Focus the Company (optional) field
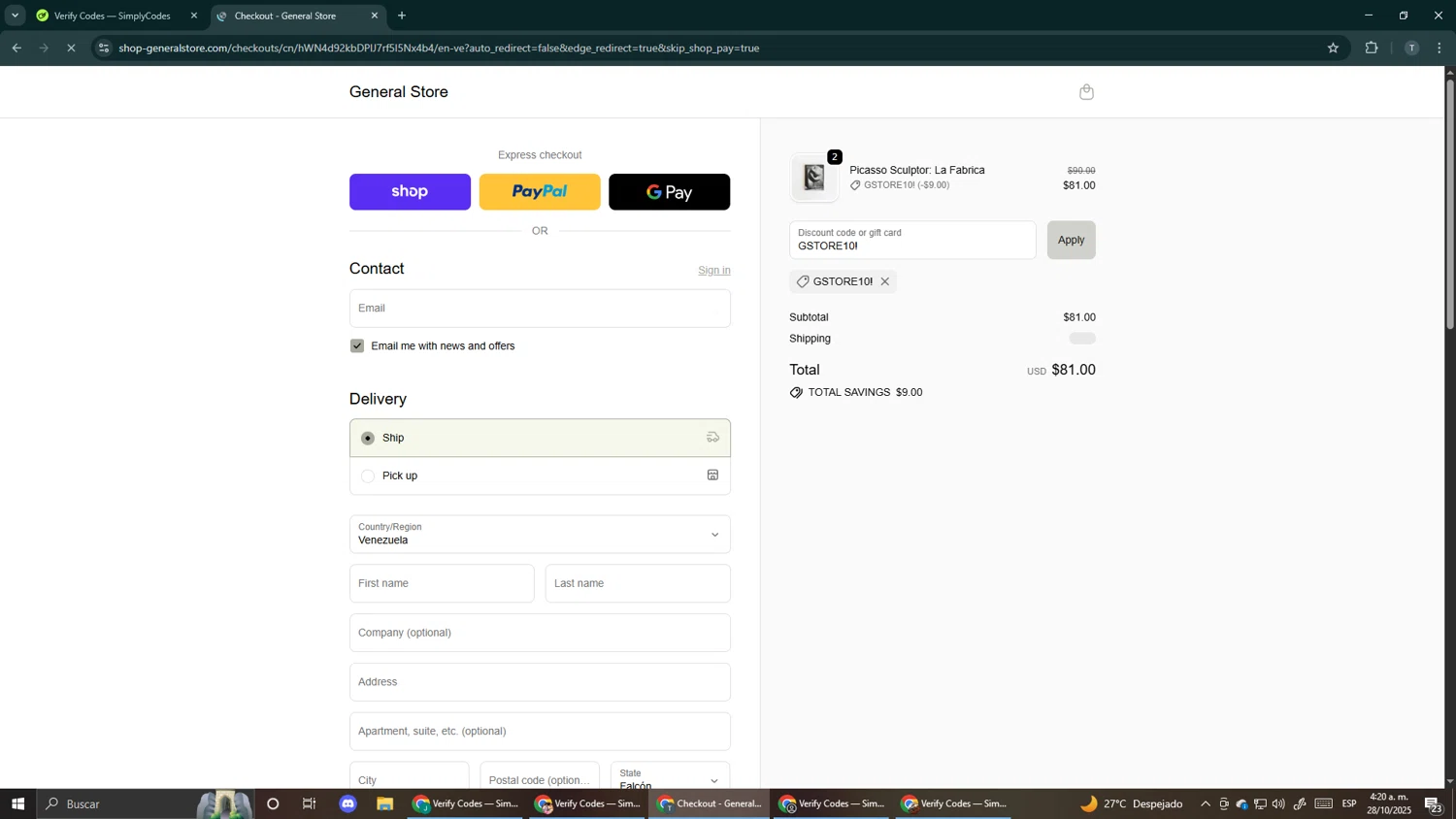The image size is (1456, 819). click(540, 633)
